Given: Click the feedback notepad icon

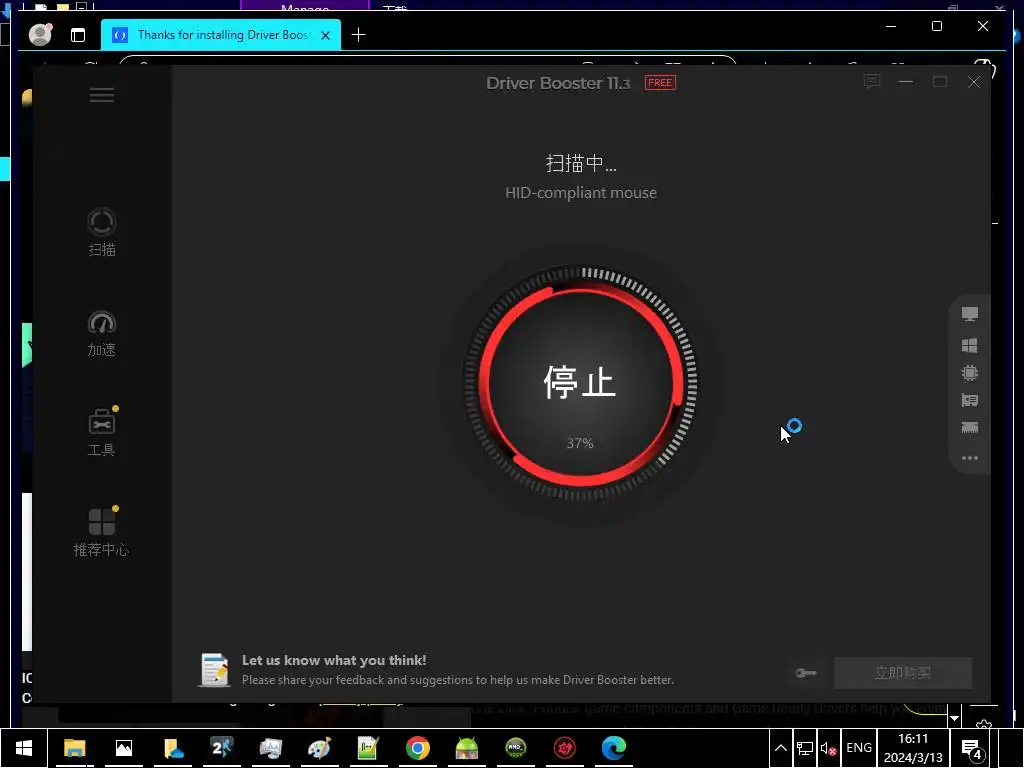Looking at the screenshot, I should pyautogui.click(x=214, y=670).
